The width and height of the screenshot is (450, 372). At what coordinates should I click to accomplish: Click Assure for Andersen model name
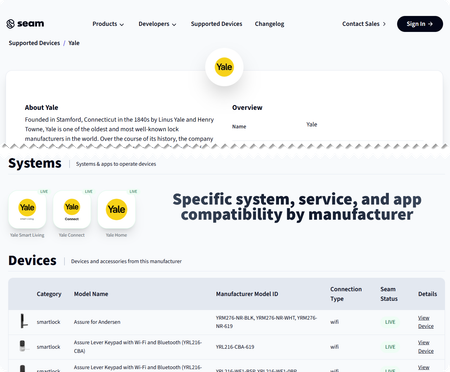point(97,322)
